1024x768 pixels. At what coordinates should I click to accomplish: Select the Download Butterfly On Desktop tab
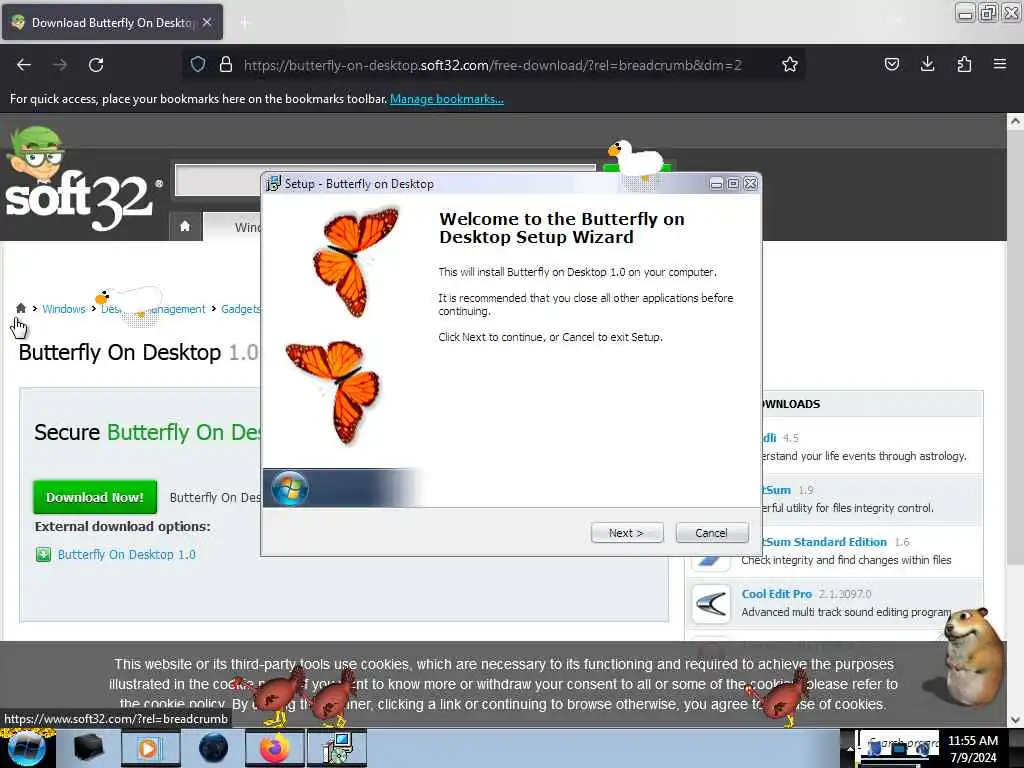(112, 22)
